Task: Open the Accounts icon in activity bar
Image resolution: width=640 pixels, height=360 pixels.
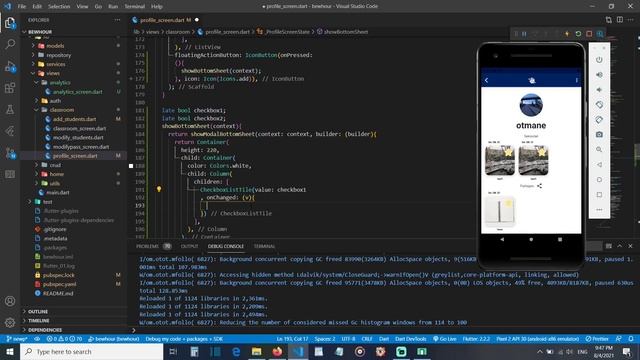Action: click(10, 301)
